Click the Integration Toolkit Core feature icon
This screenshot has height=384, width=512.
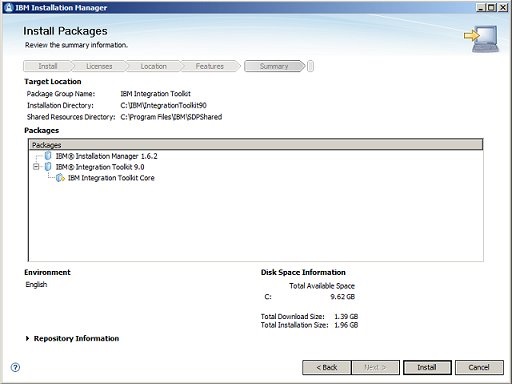click(60, 178)
